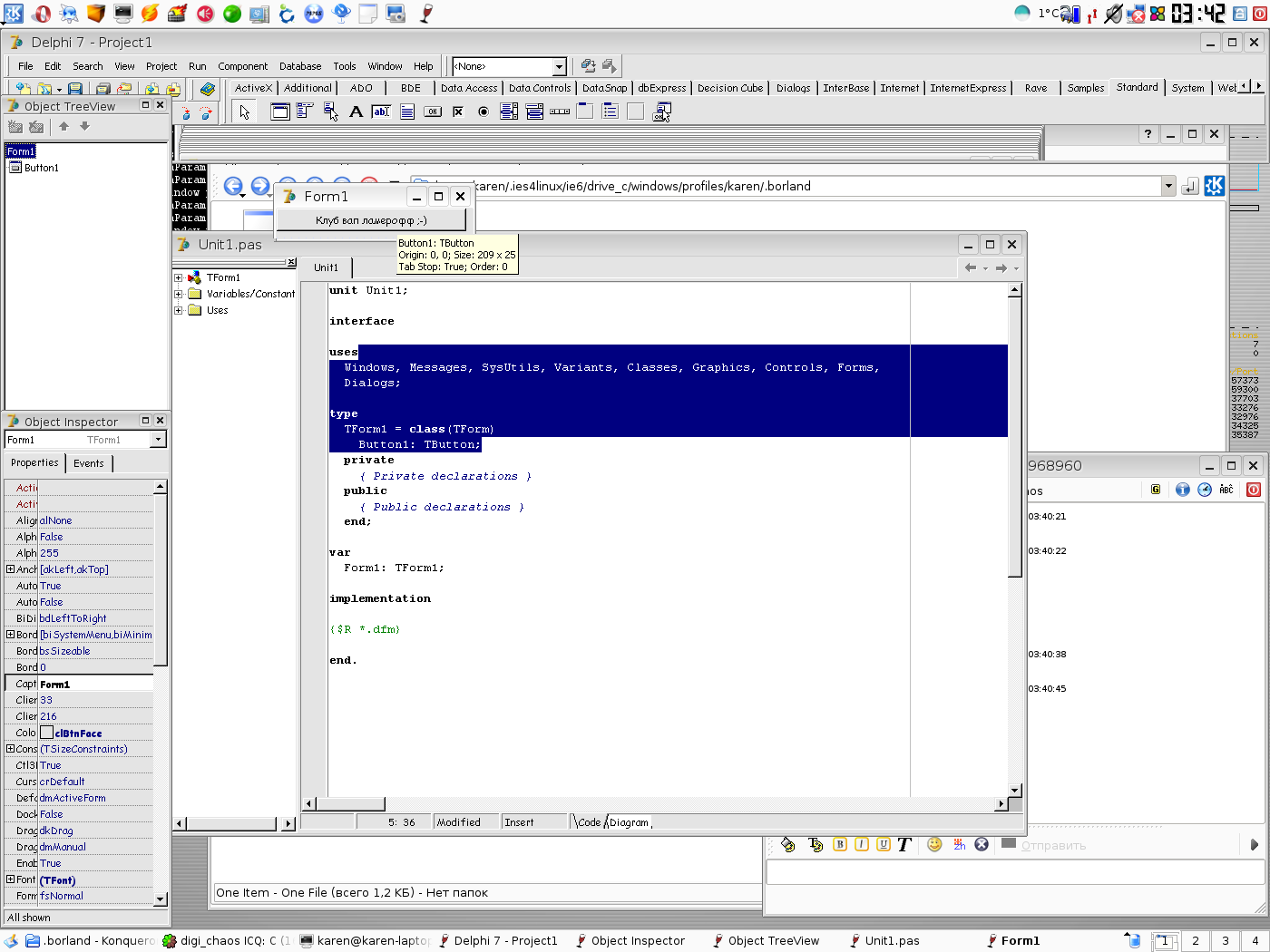Click the Caption property value field

point(95,684)
